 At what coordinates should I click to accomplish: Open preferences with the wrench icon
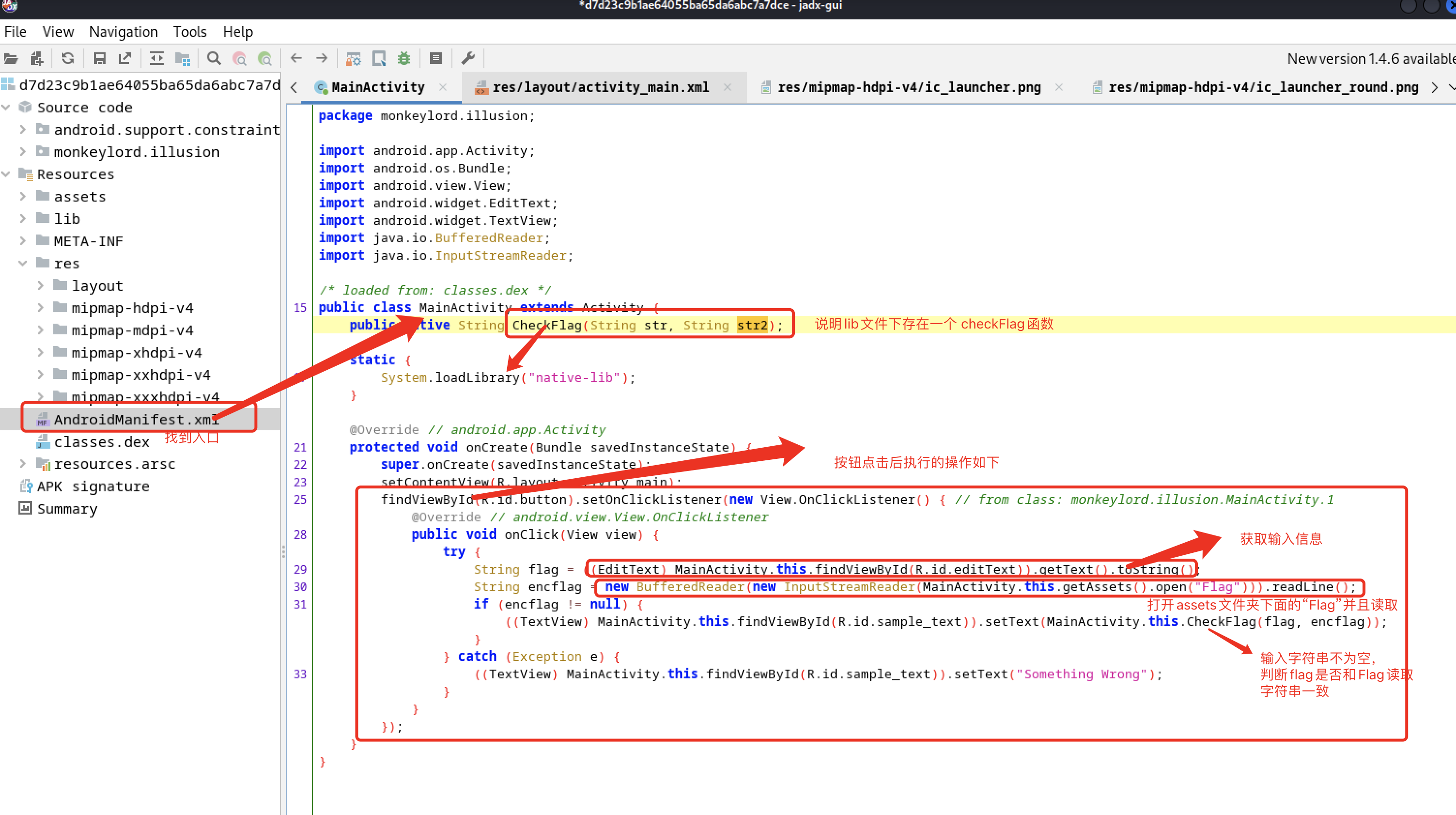468,58
